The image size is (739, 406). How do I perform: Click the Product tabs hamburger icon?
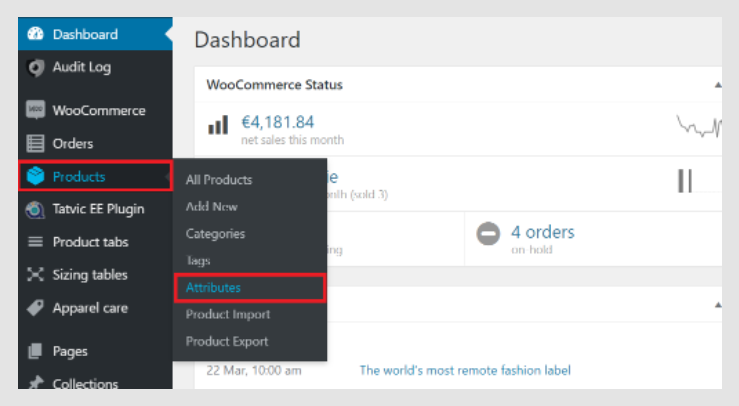[35, 242]
